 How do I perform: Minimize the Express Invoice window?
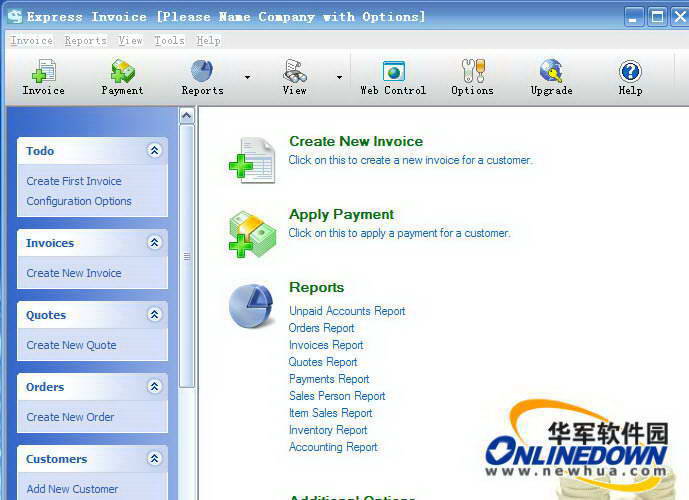point(633,17)
